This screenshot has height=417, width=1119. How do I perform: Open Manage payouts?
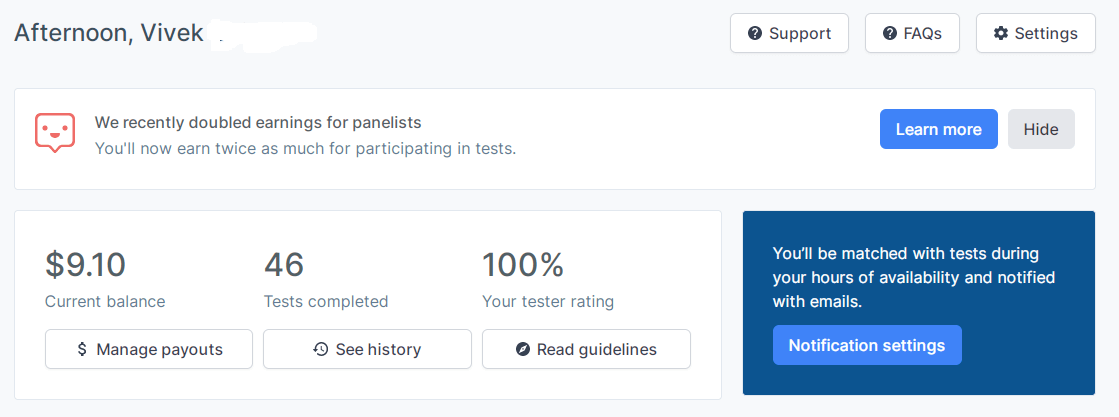149,349
